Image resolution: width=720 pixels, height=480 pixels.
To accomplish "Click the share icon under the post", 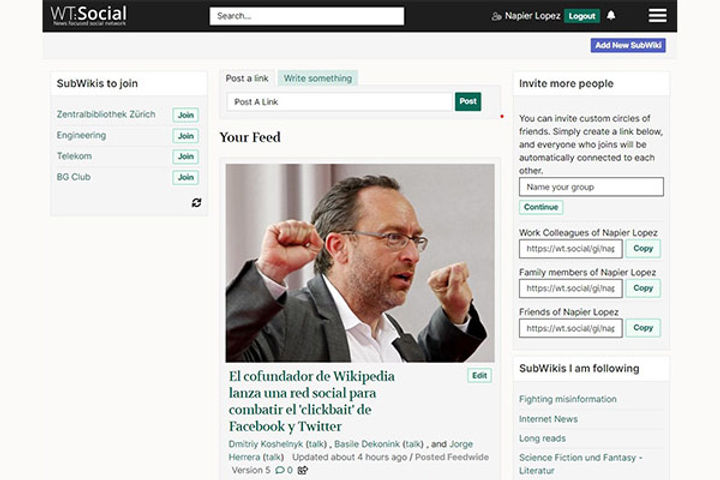I will click(303, 470).
